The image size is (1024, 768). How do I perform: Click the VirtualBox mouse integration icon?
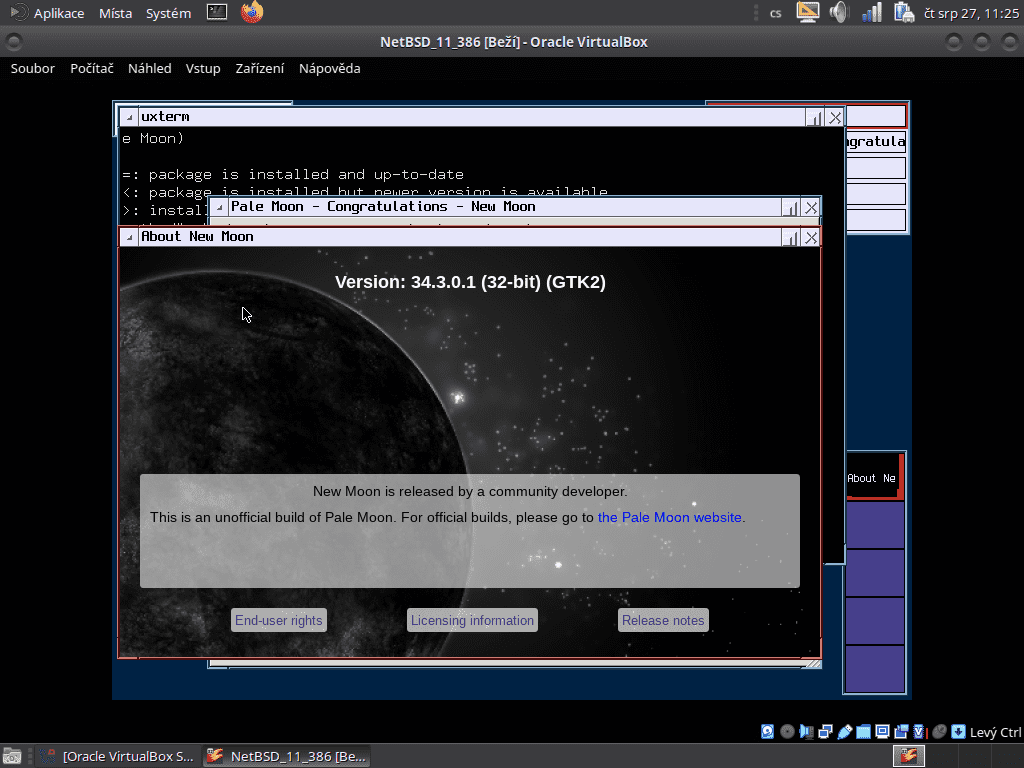coord(940,731)
